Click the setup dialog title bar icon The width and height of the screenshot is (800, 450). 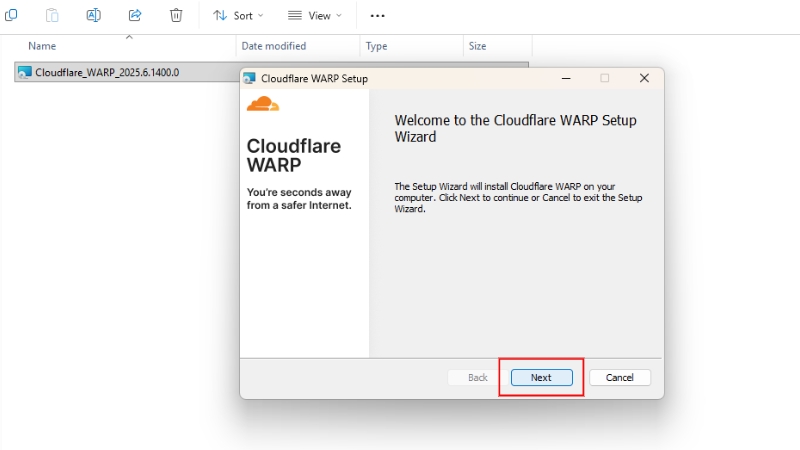pyautogui.click(x=249, y=78)
